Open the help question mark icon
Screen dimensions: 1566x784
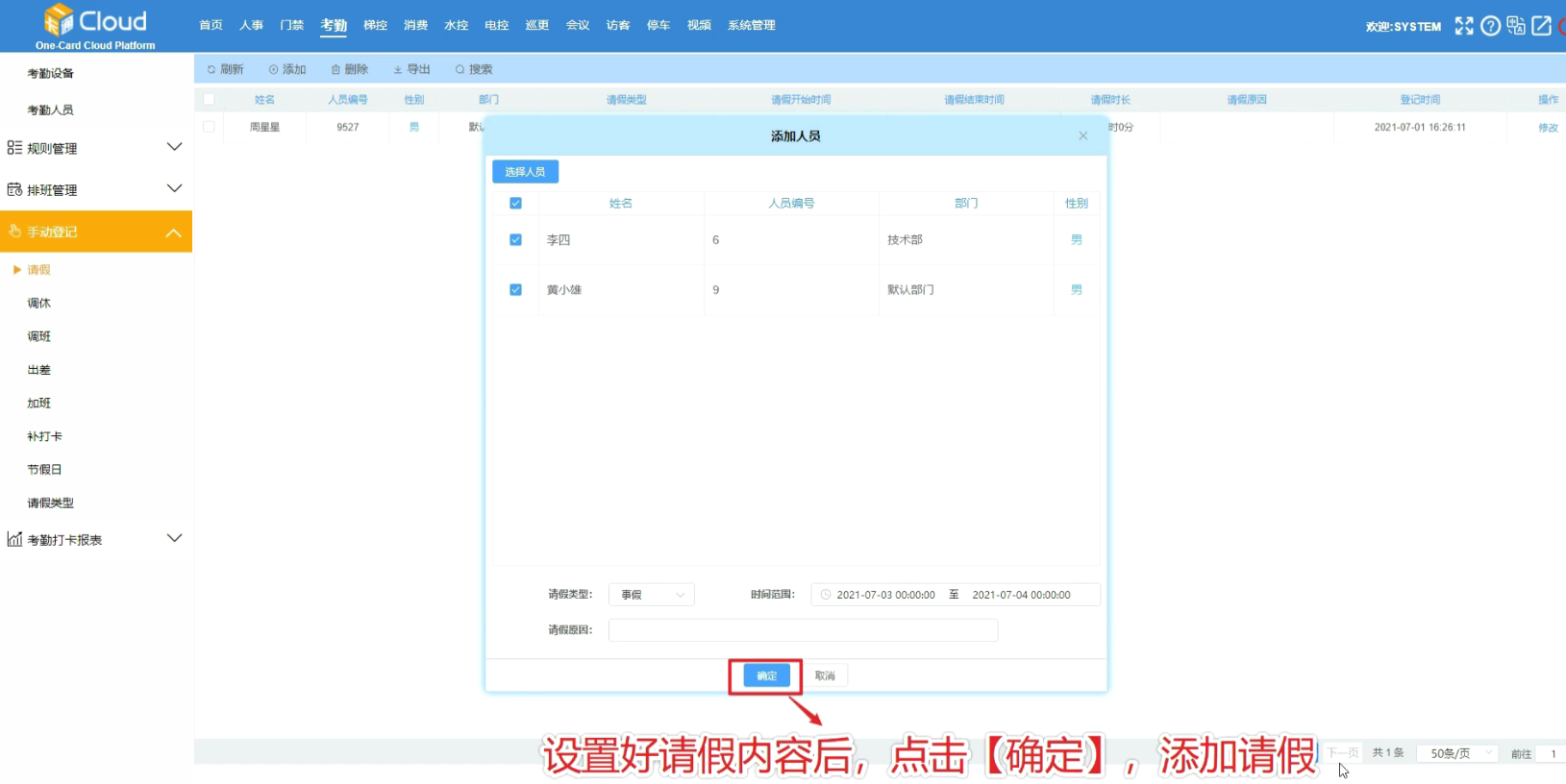pyautogui.click(x=1490, y=26)
